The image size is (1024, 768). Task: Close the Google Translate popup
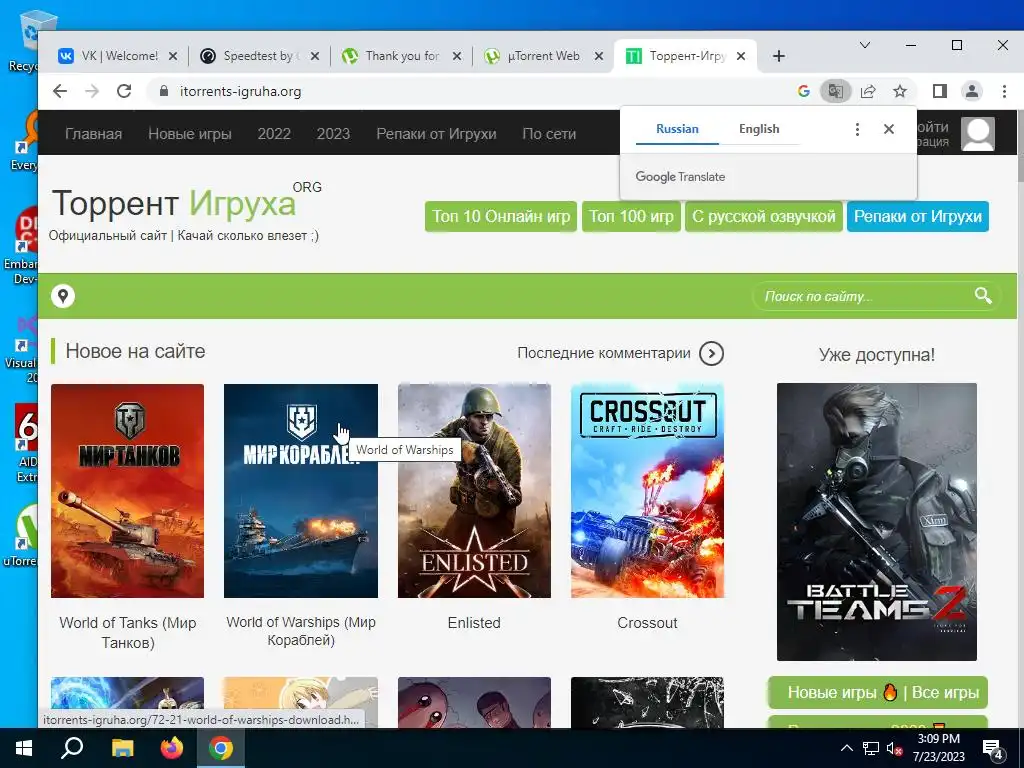click(x=889, y=129)
